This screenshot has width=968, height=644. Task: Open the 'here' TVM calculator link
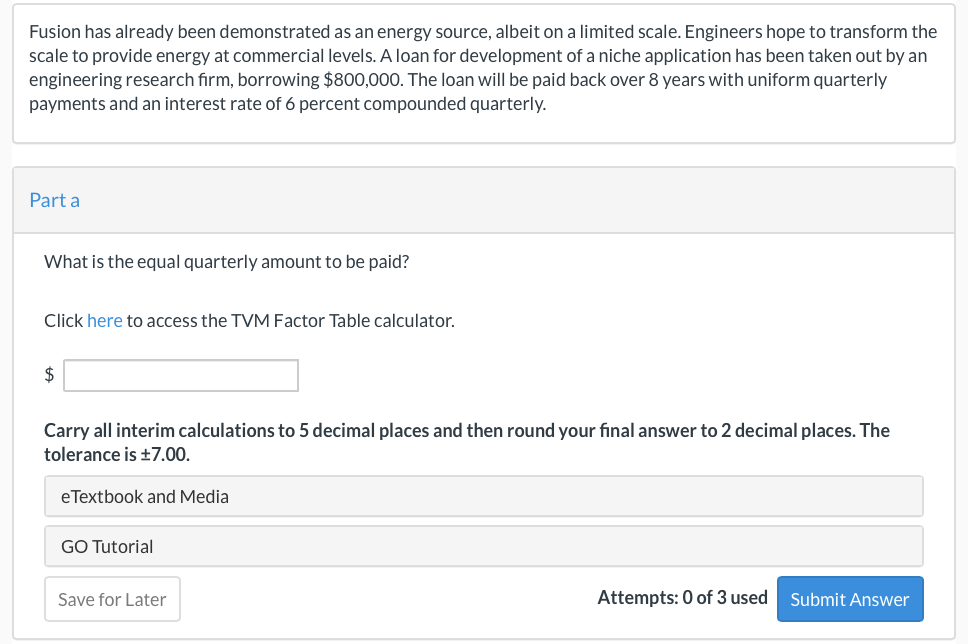pos(104,321)
